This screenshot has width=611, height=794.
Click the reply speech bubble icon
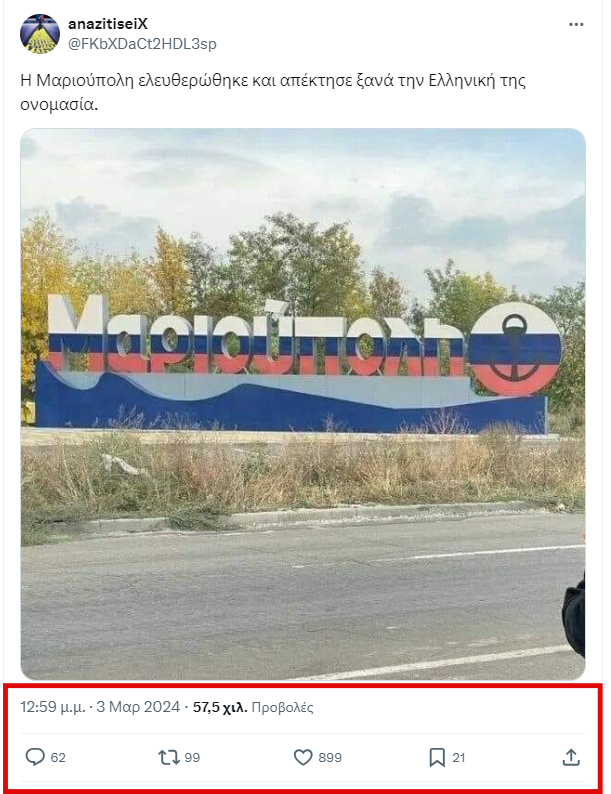point(35,757)
